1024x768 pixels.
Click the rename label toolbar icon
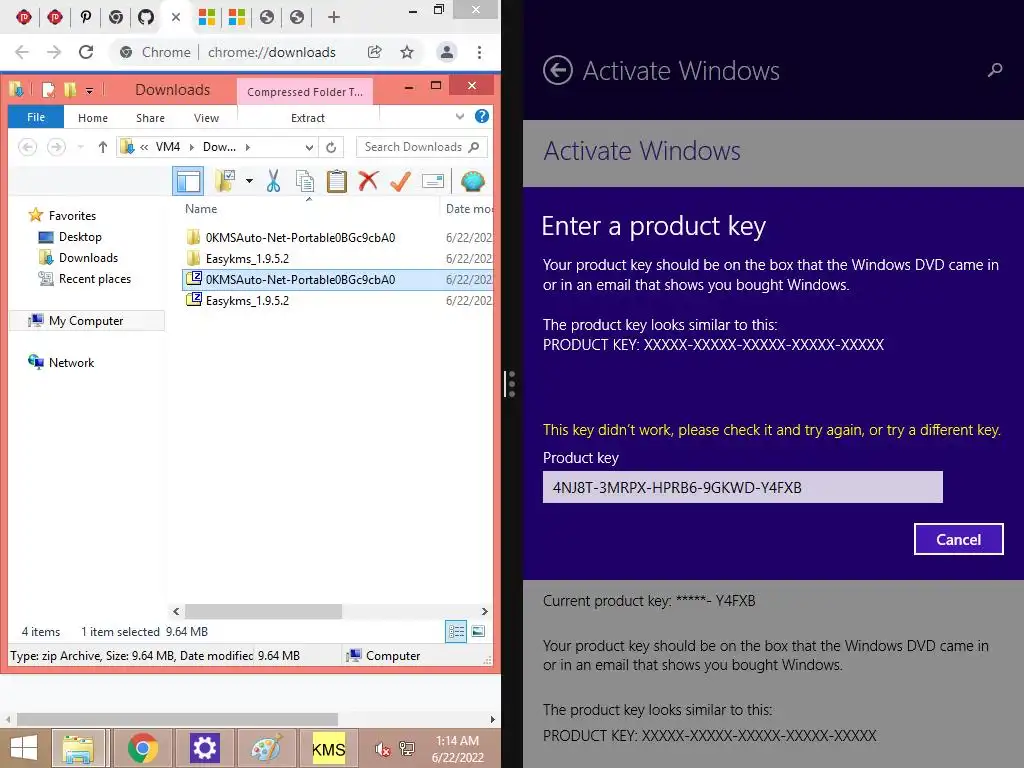[433, 181]
